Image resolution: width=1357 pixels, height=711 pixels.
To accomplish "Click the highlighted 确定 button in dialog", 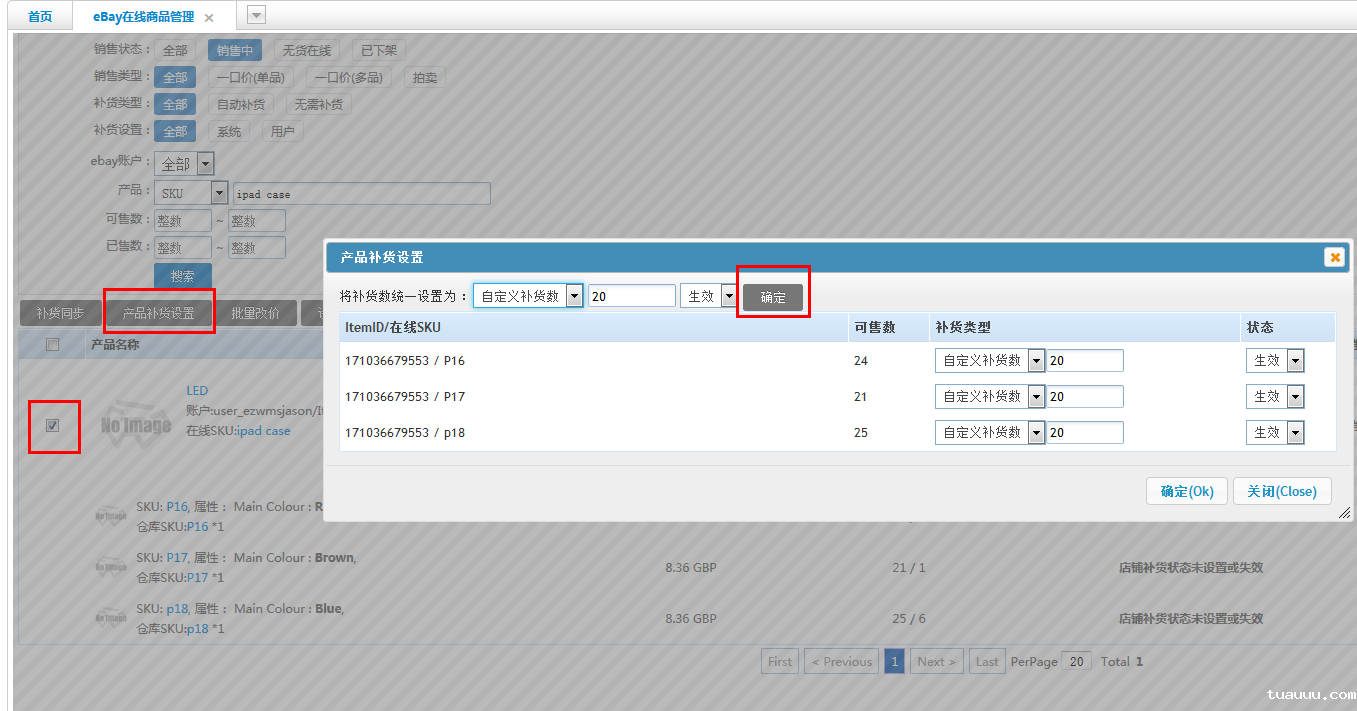I will pyautogui.click(x=771, y=296).
